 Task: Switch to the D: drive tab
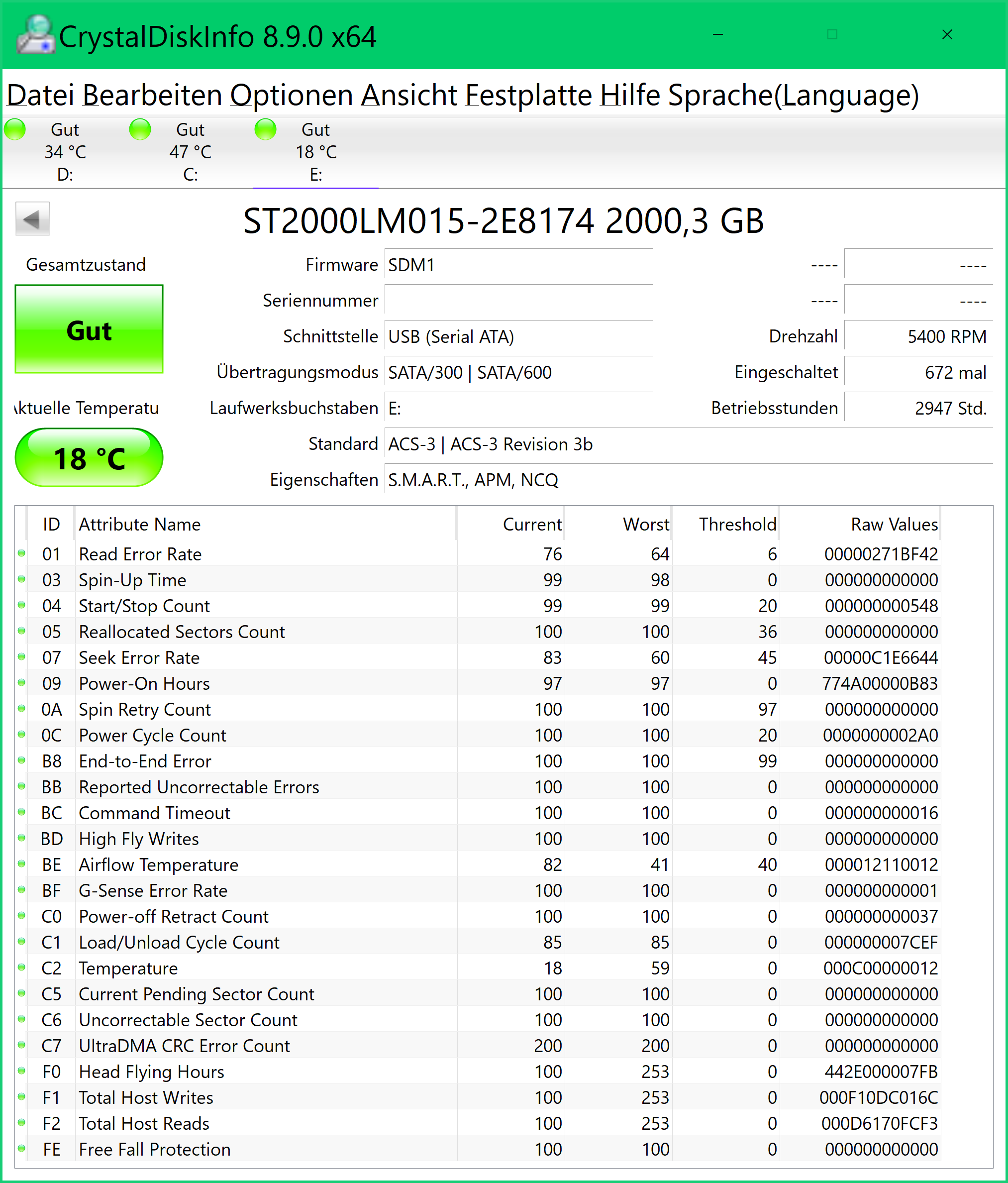point(65,152)
